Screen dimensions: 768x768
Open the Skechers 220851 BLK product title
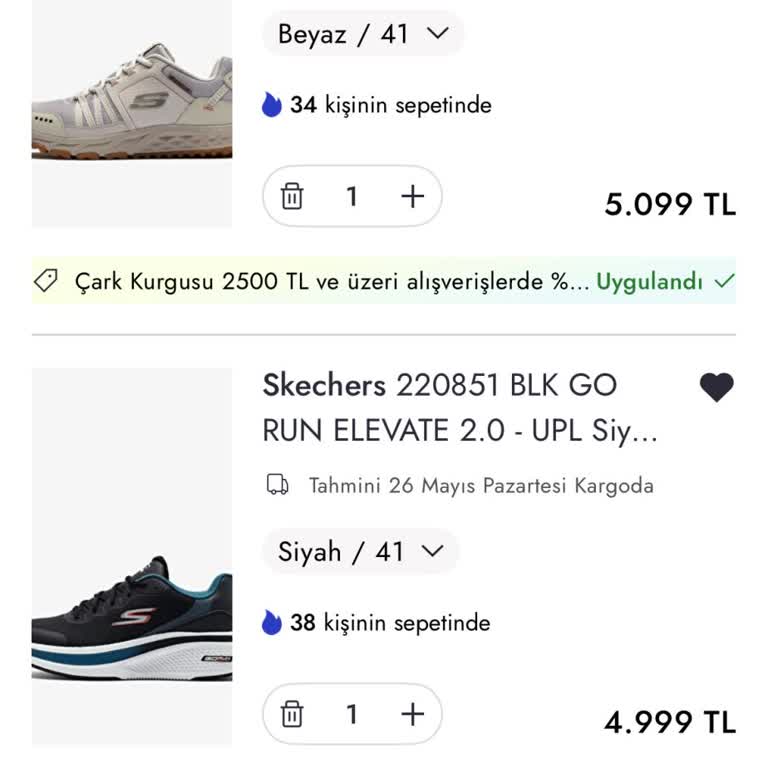coord(460,408)
